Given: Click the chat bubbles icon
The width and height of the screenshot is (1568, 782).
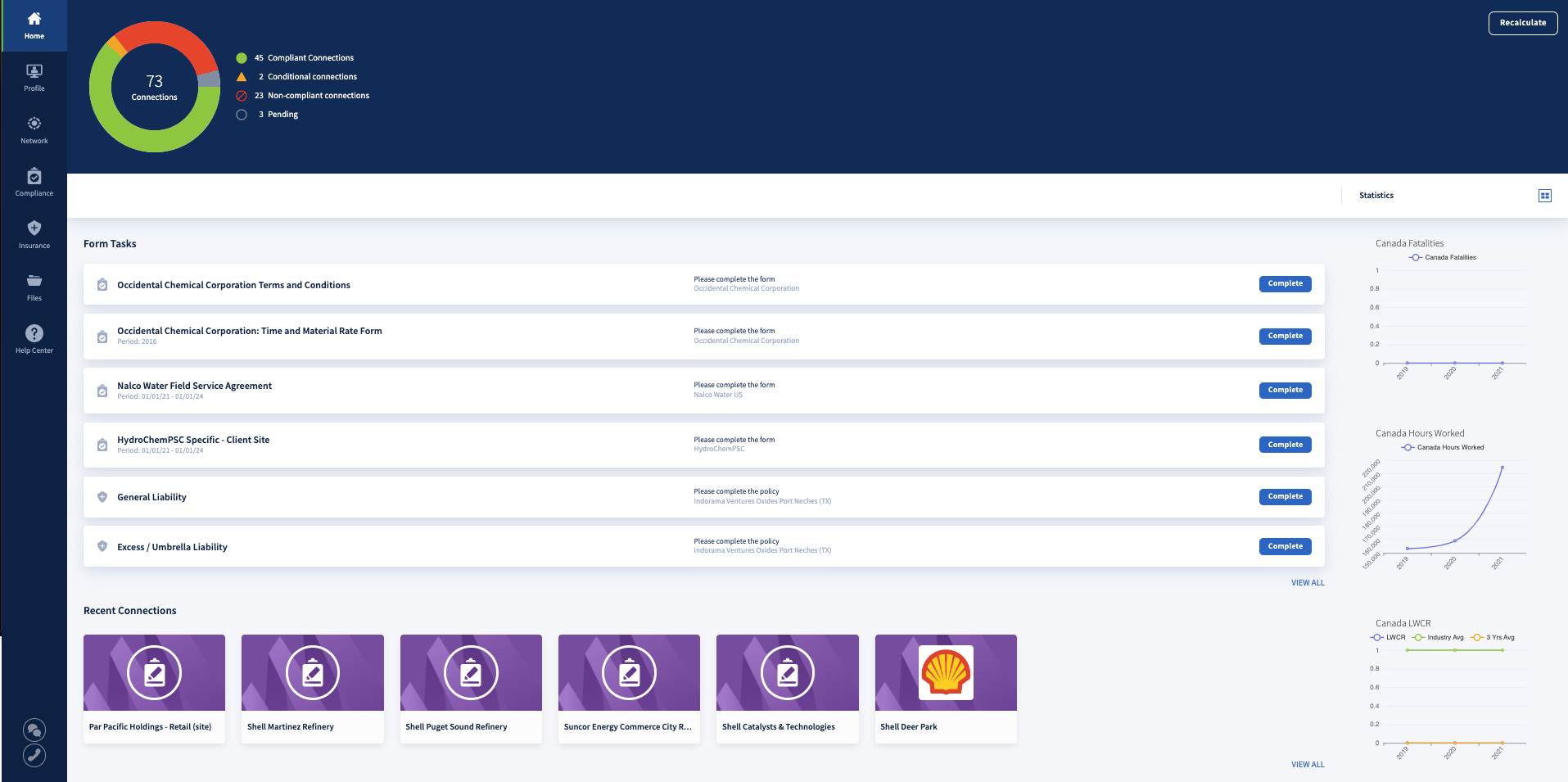Looking at the screenshot, I should (x=34, y=730).
